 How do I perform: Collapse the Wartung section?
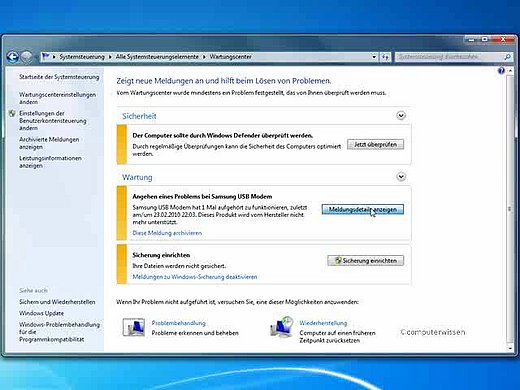pyautogui.click(x=401, y=177)
